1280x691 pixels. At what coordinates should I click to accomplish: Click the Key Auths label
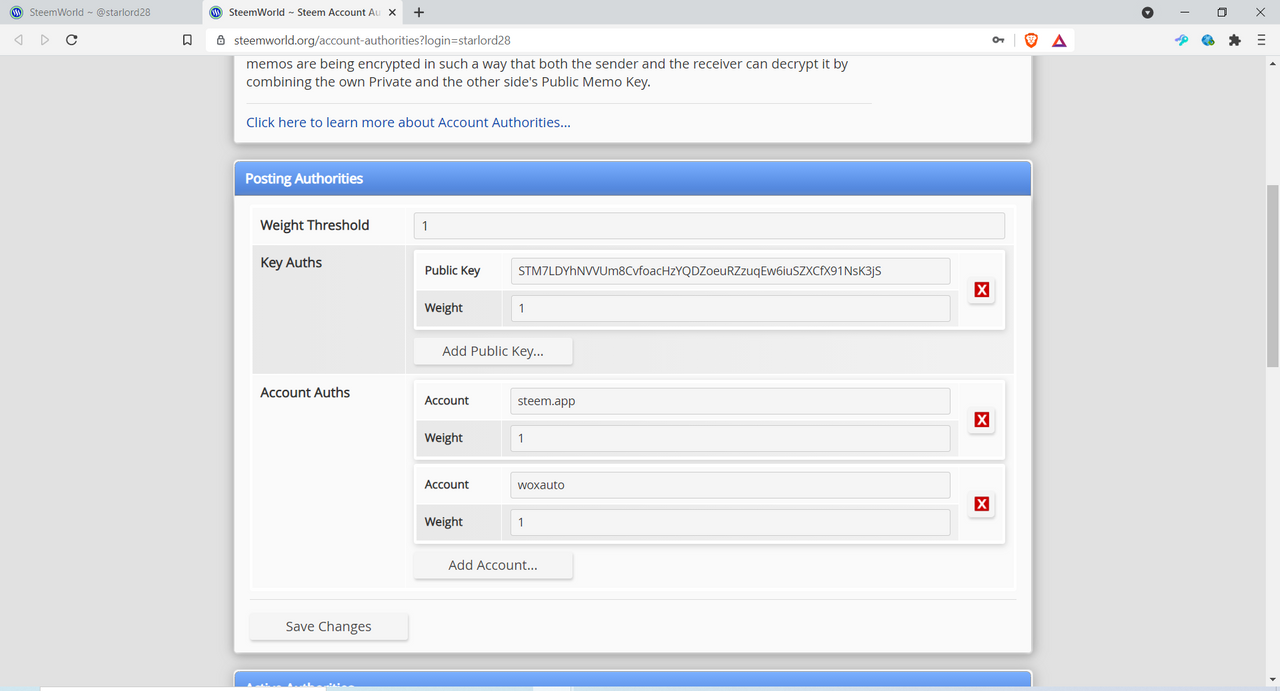(x=291, y=262)
